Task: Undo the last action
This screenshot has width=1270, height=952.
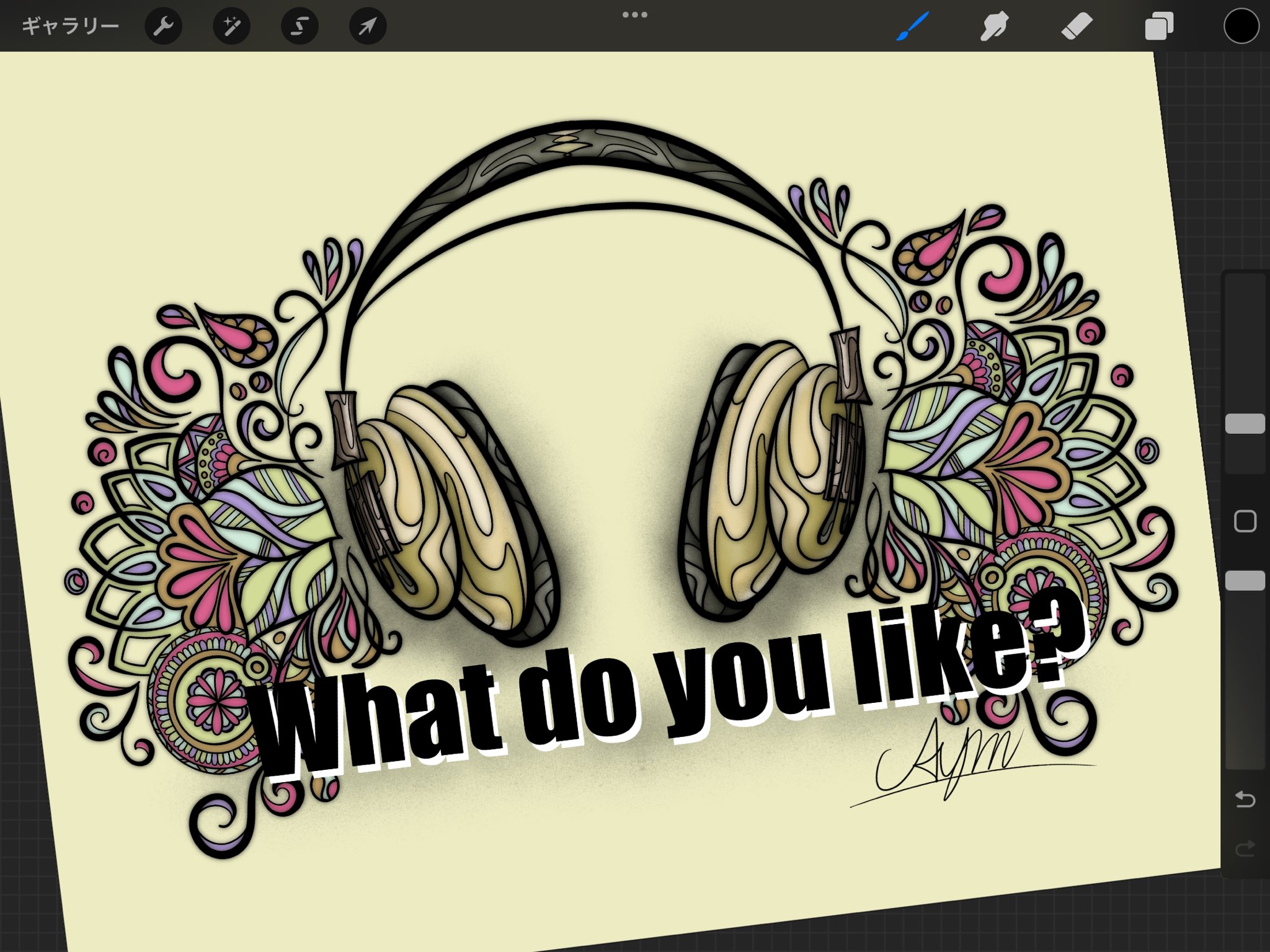Action: tap(1245, 800)
